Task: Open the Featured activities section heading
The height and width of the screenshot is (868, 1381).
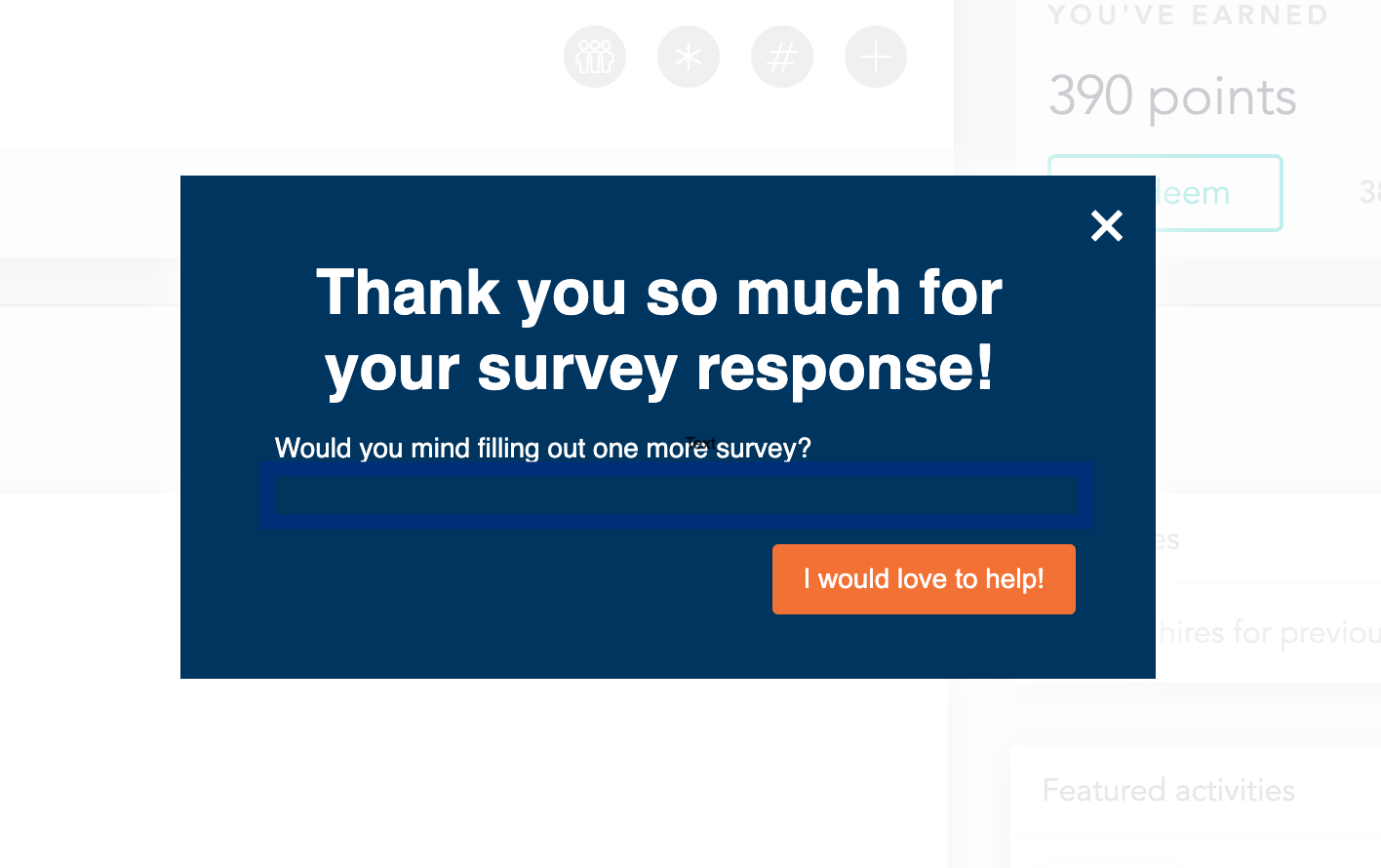Action: (x=1168, y=790)
